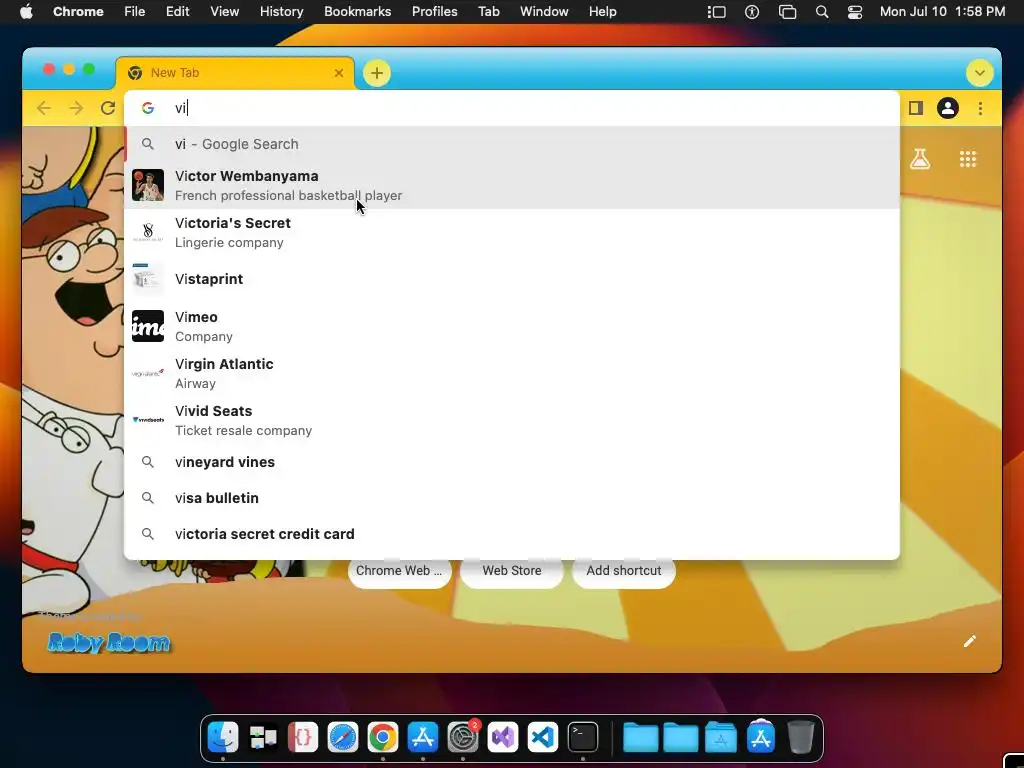The image size is (1024, 768).
Task: Reload the current page
Action: [x=108, y=108]
